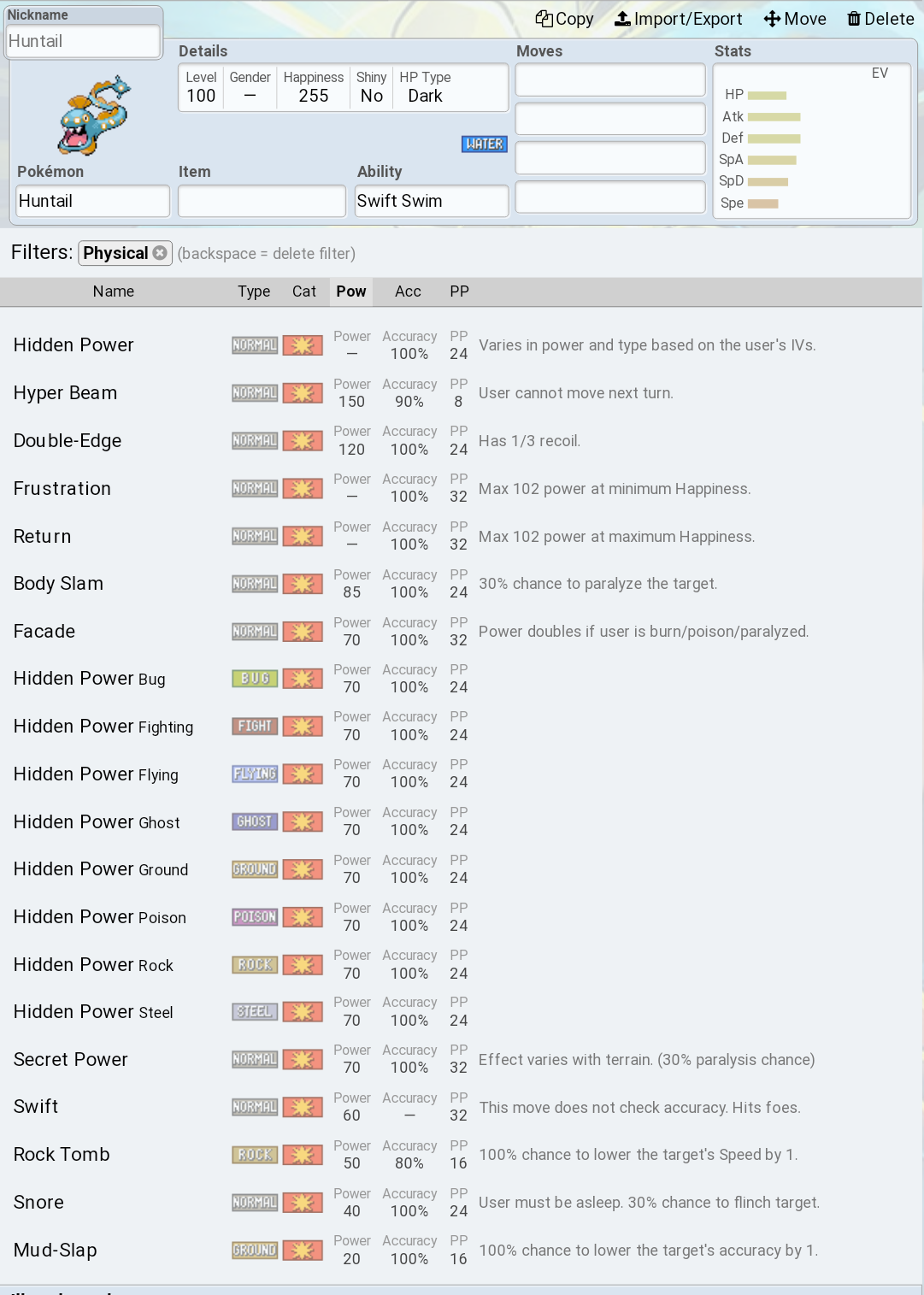
Task: Remove the Physical filter with its x icon
Action: (160, 253)
